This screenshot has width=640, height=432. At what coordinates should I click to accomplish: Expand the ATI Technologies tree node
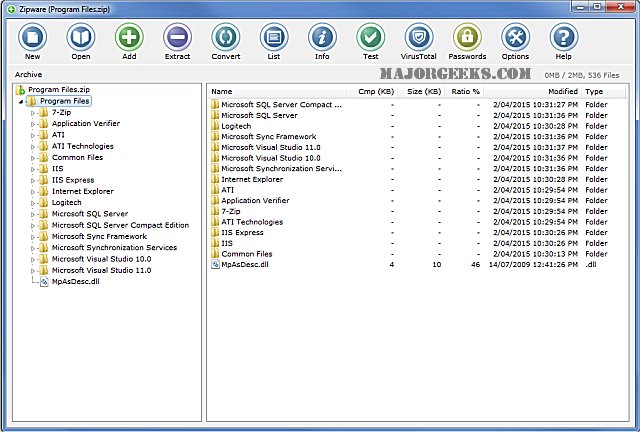(x=33, y=147)
